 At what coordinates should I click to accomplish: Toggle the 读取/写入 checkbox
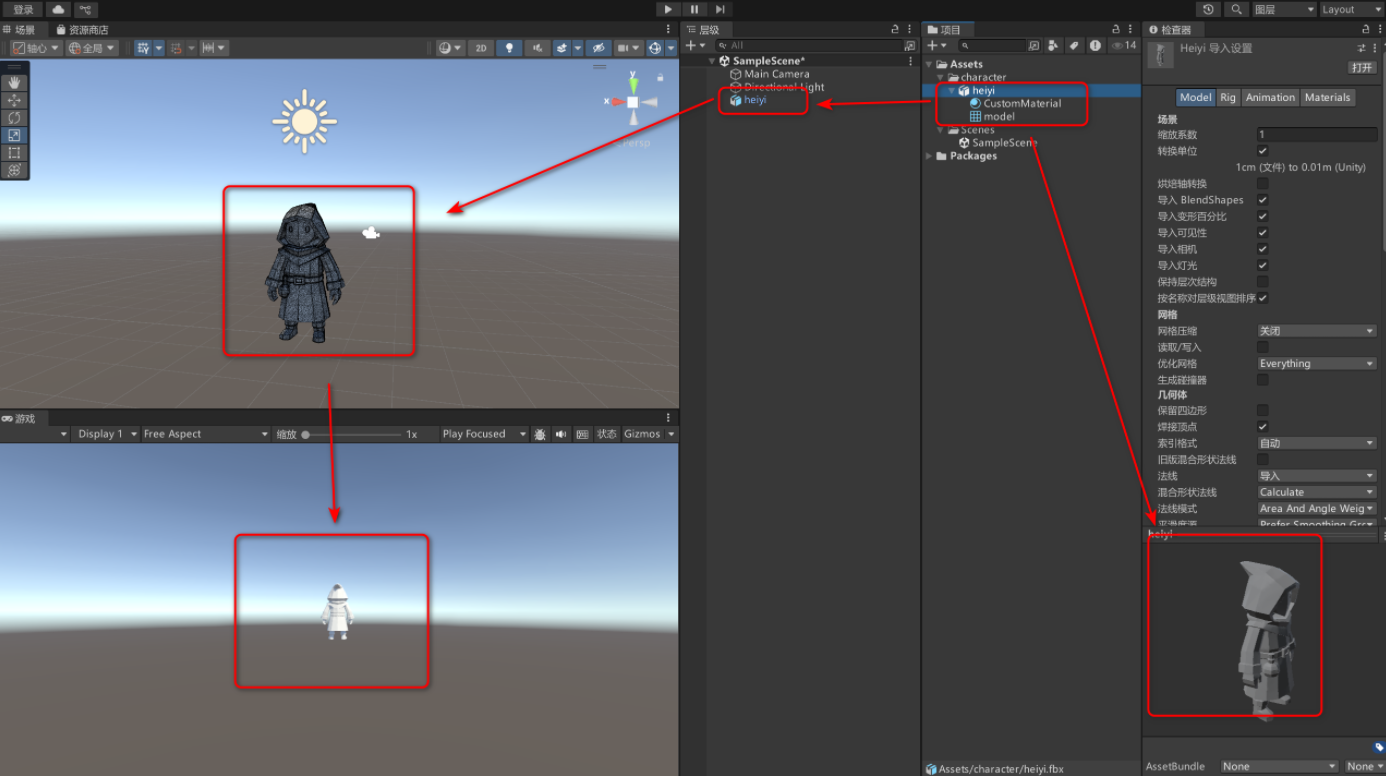point(1263,347)
